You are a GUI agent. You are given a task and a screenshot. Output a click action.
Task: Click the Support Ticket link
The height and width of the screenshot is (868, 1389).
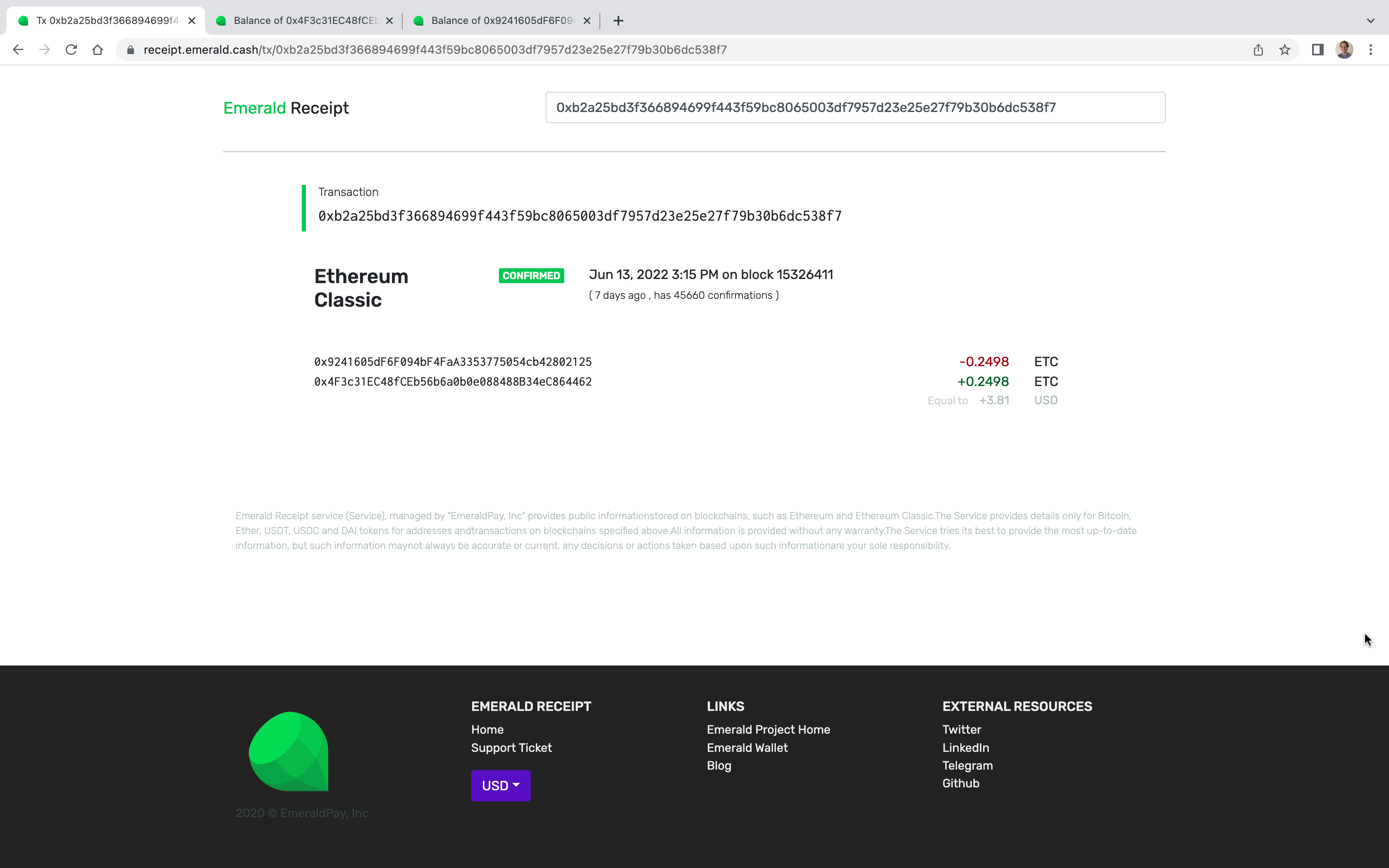(511, 747)
